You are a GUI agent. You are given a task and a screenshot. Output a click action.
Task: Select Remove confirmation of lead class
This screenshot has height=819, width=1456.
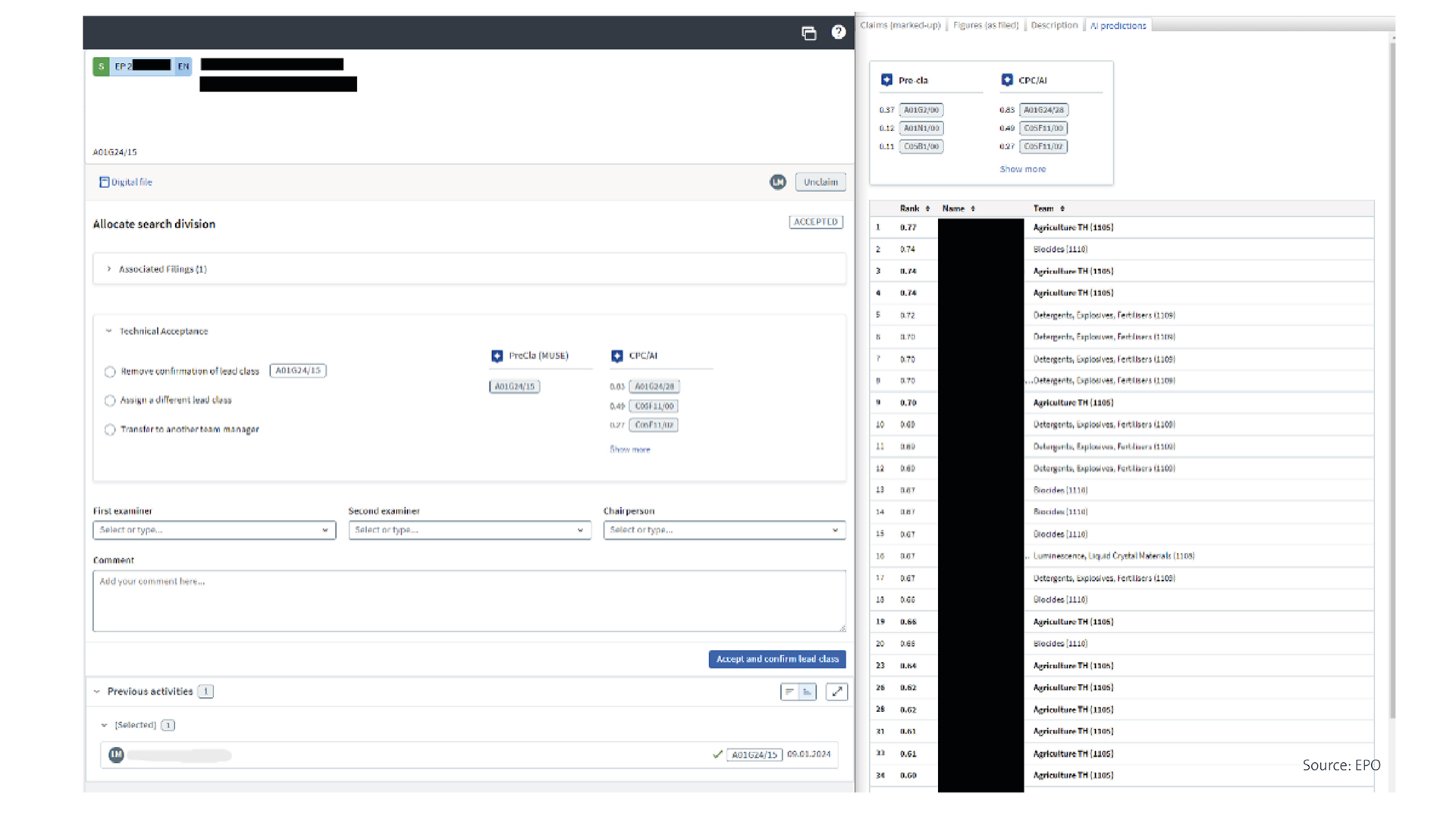tap(110, 372)
